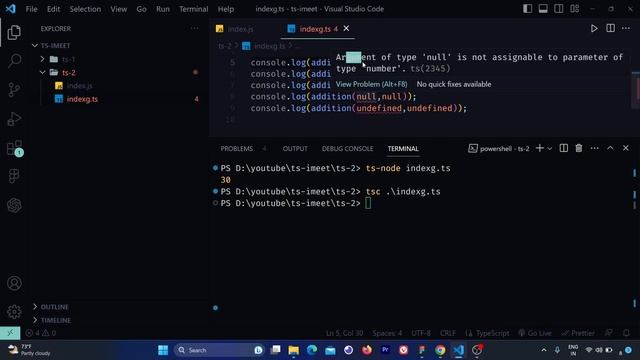Change CRLF end of line sequence
The image size is (640, 360).
[447, 333]
